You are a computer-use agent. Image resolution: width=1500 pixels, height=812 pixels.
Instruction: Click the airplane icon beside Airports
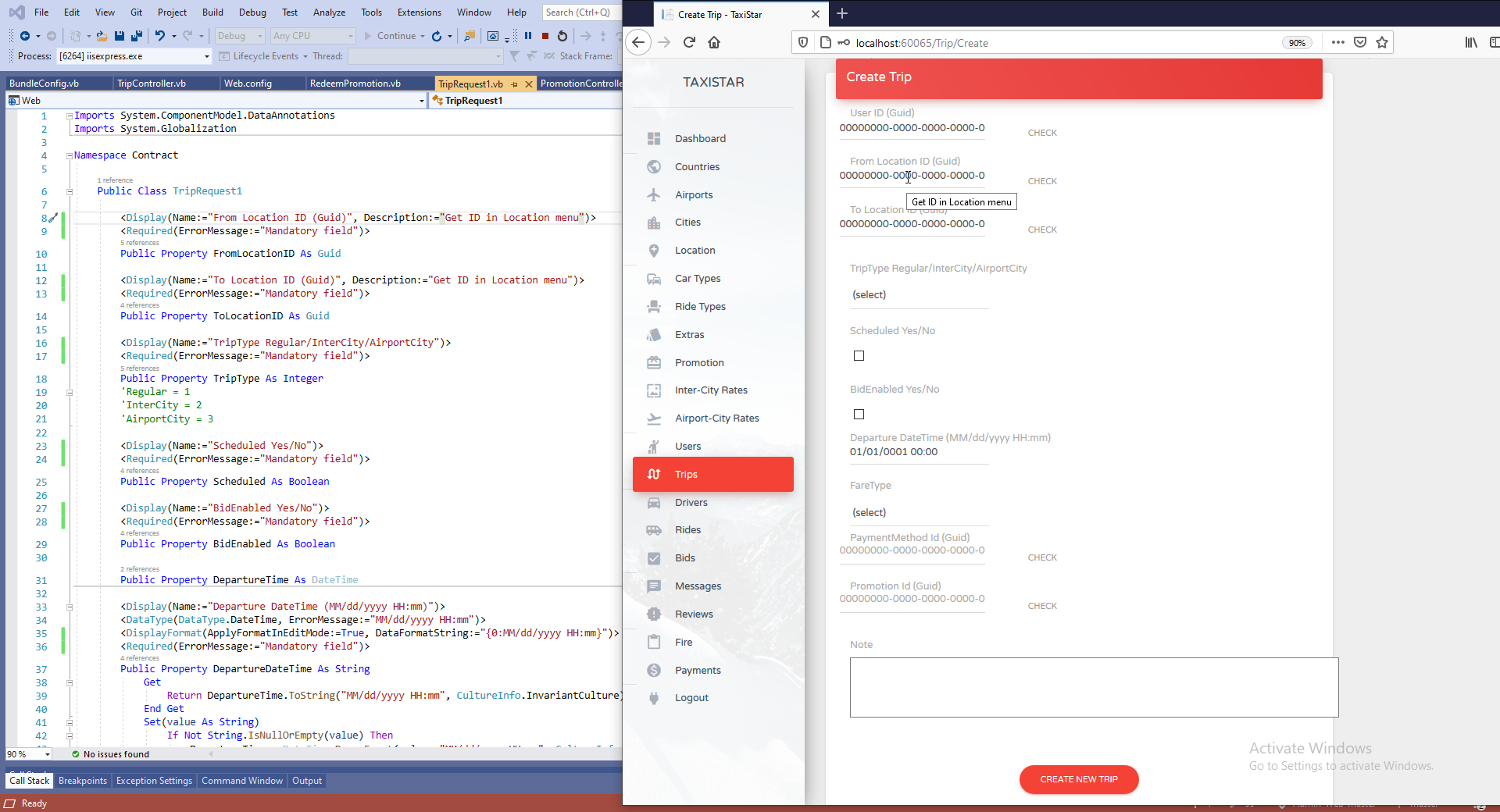tap(654, 195)
